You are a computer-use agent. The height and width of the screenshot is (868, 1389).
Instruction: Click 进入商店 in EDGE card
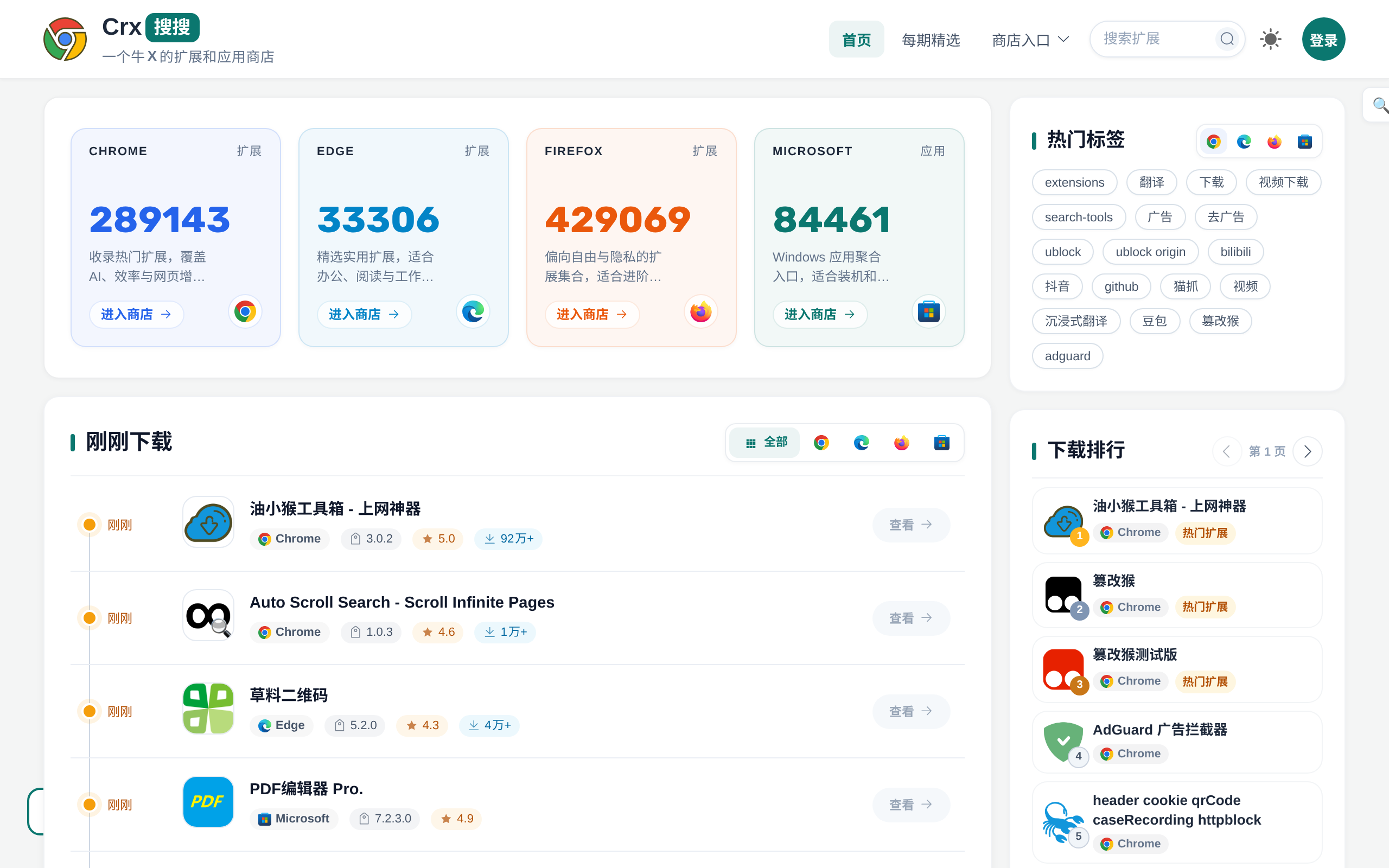tap(364, 315)
